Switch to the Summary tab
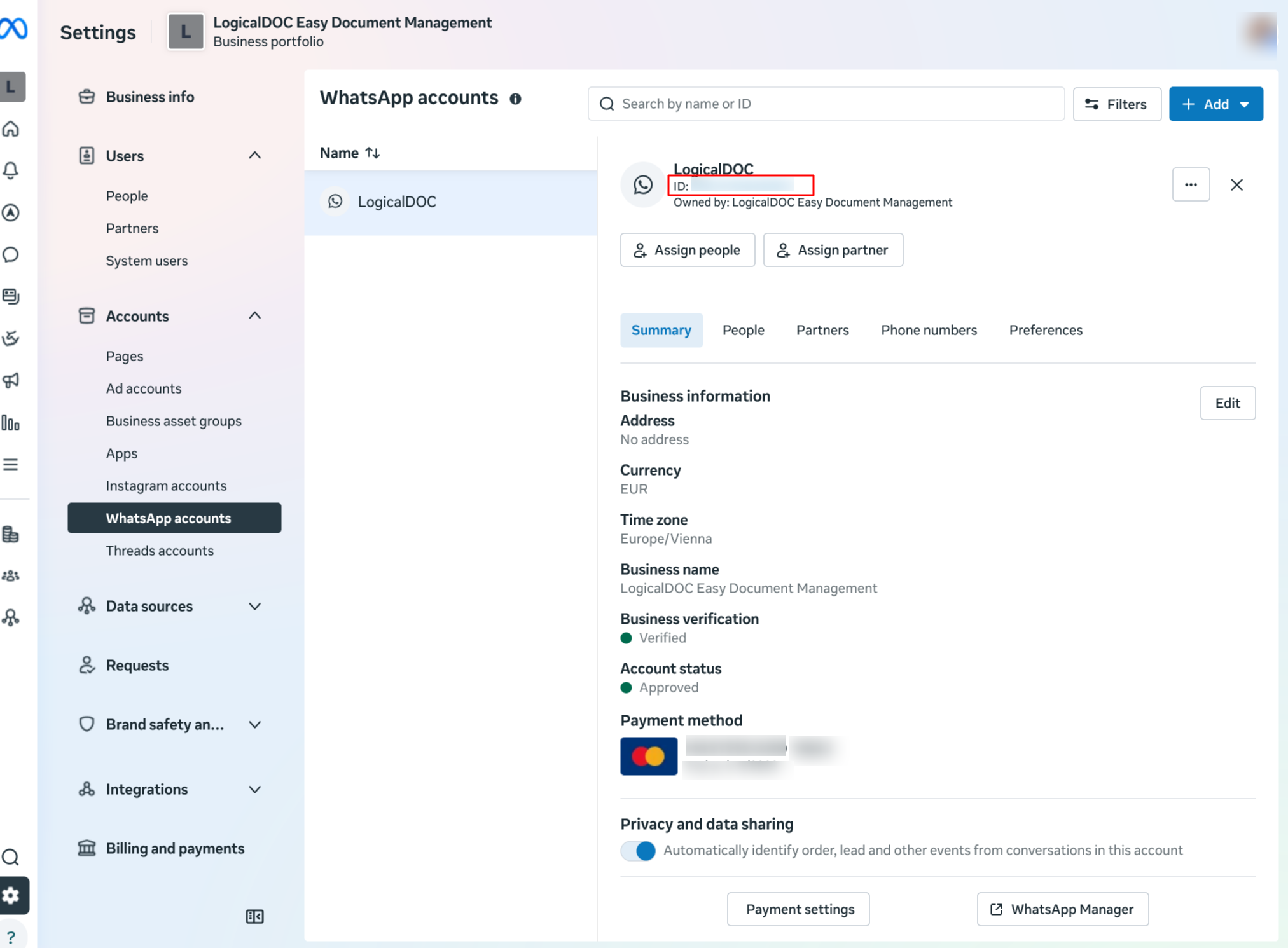 661,330
